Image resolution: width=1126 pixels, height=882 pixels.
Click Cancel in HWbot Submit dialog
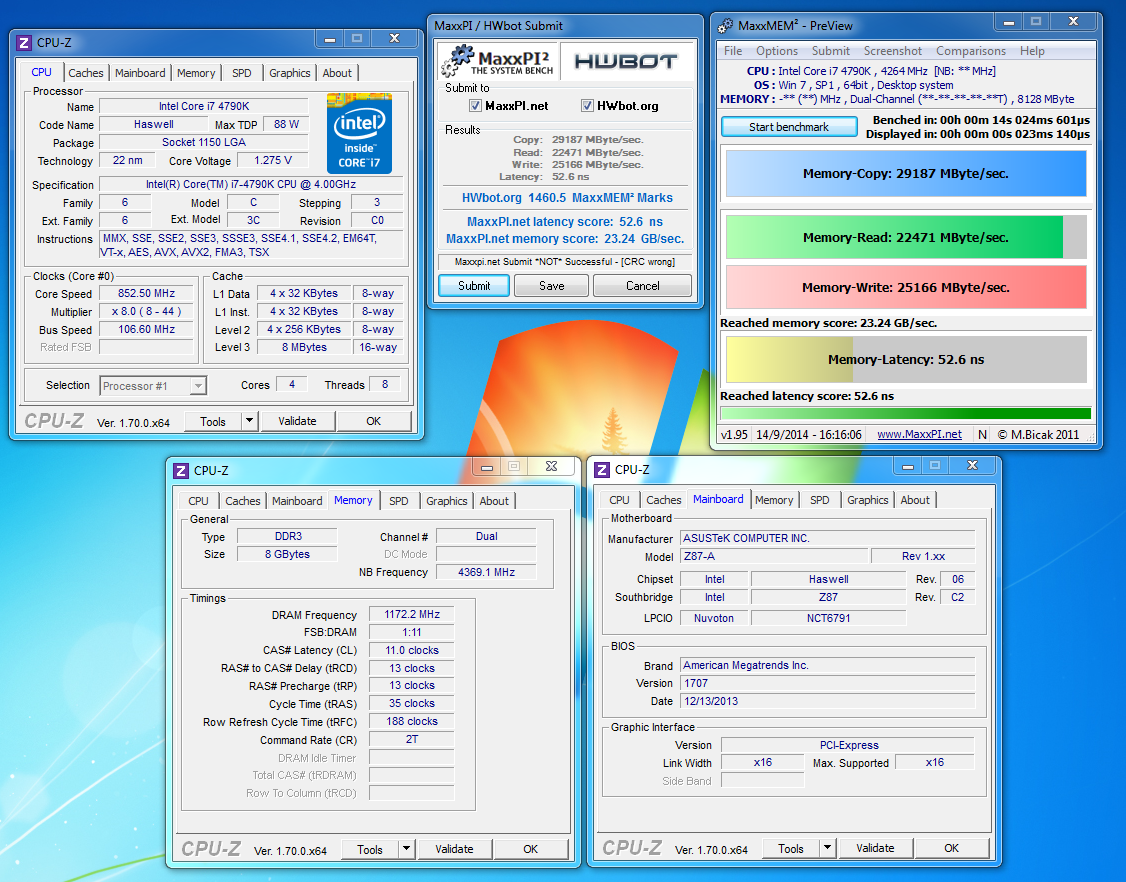pos(643,286)
